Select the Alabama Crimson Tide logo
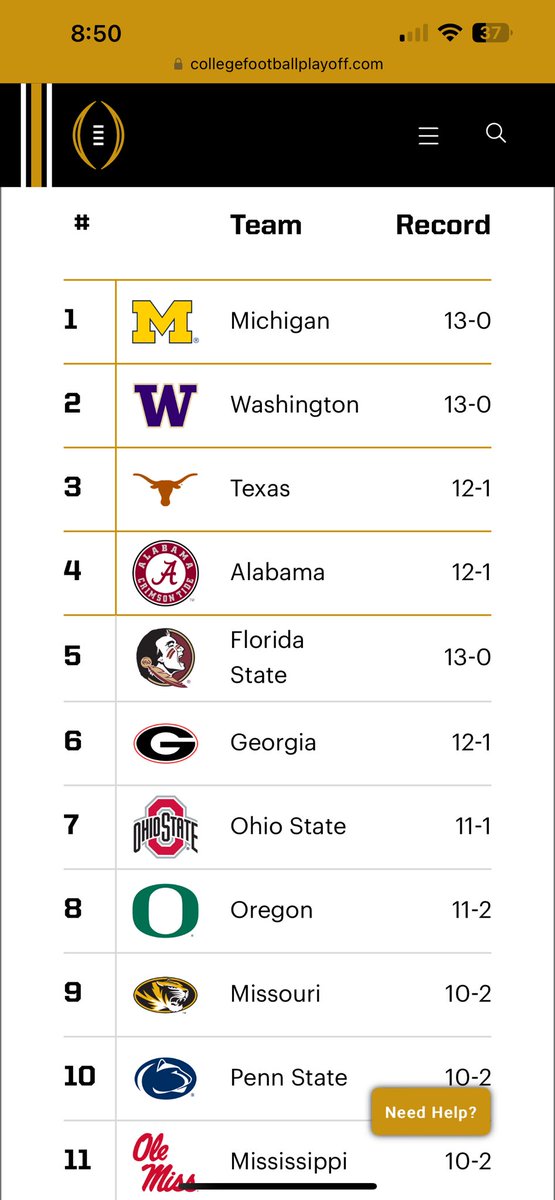Screen dimensions: 555x1200 coord(166,573)
